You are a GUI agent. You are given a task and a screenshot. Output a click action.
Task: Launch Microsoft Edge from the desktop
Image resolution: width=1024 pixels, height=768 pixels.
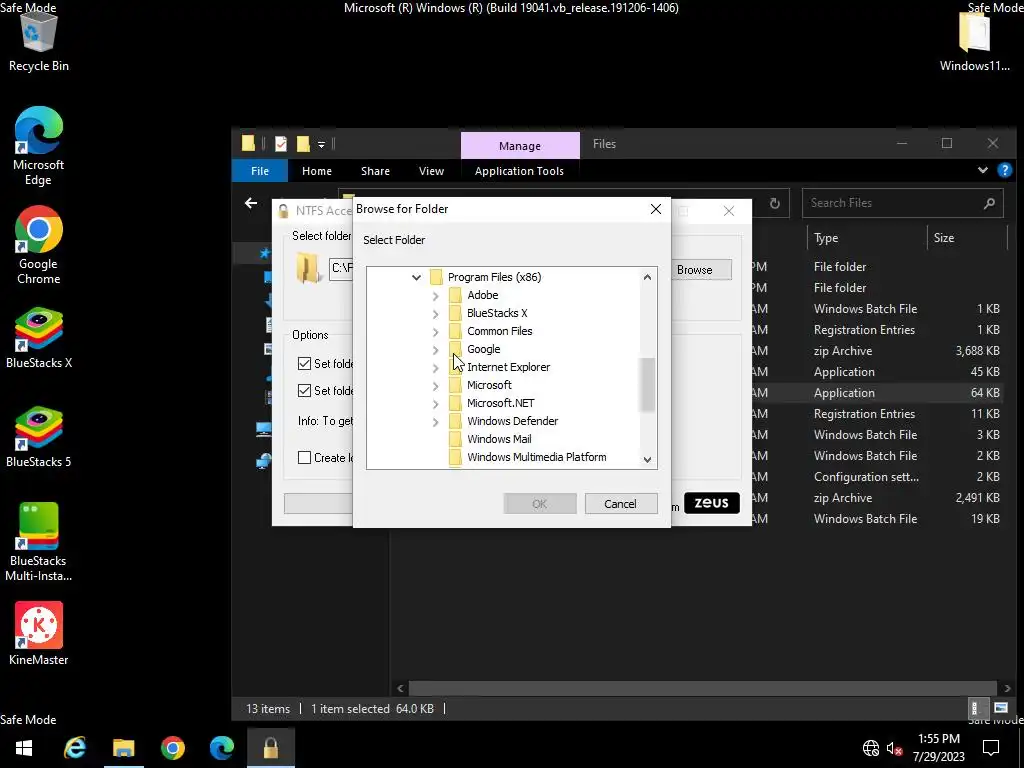point(39,146)
